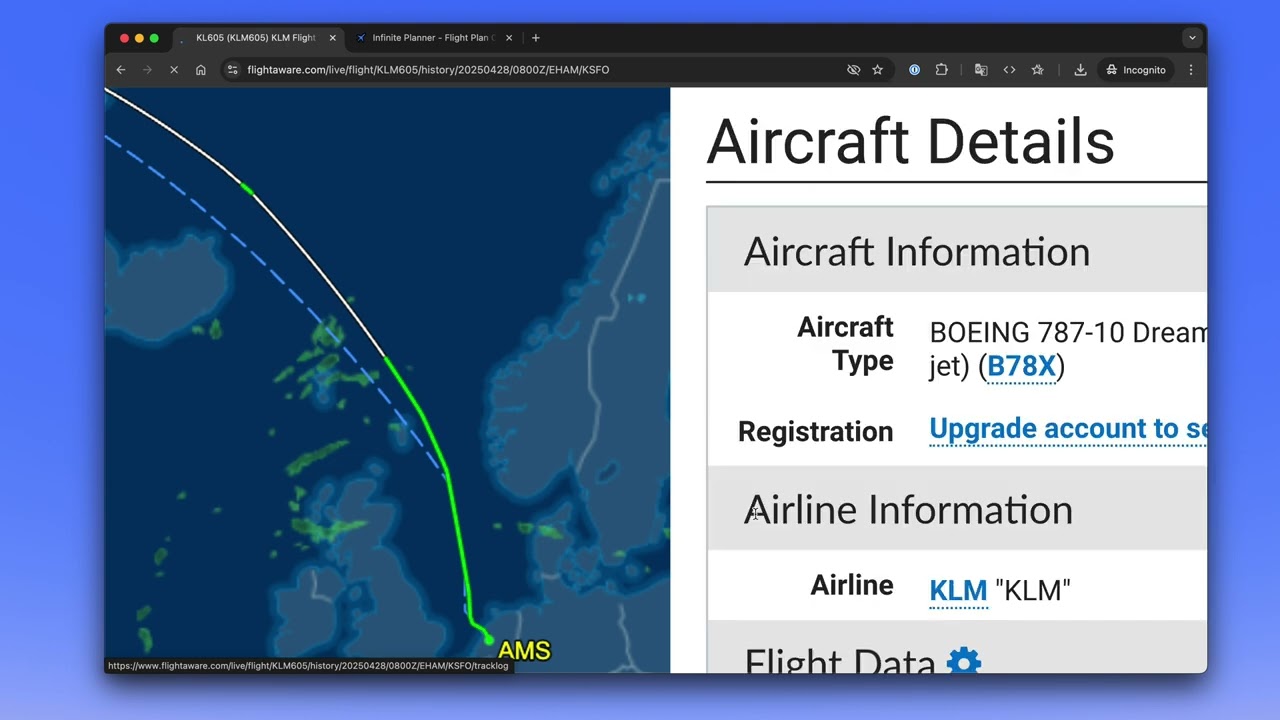Viewport: 1280px width, 720px height.
Task: Click the browser forward arrow
Action: 147,70
